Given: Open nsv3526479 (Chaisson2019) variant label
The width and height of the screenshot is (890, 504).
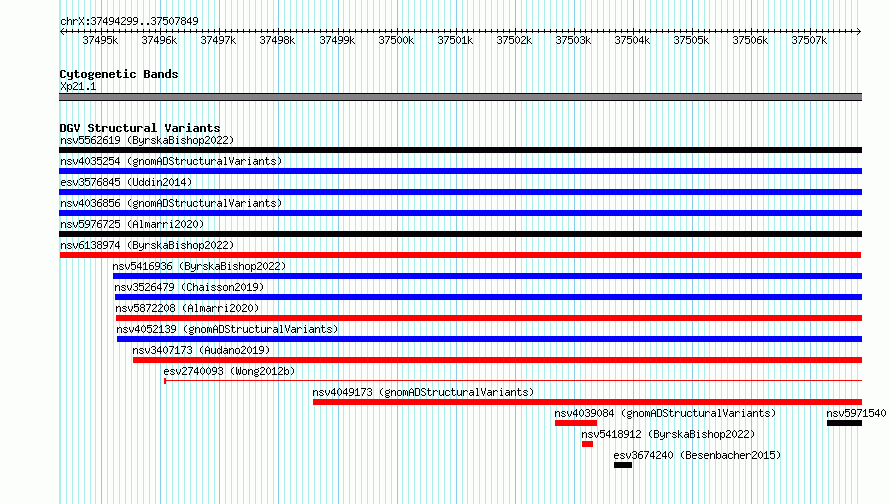Looking at the screenshot, I should [x=190, y=287].
